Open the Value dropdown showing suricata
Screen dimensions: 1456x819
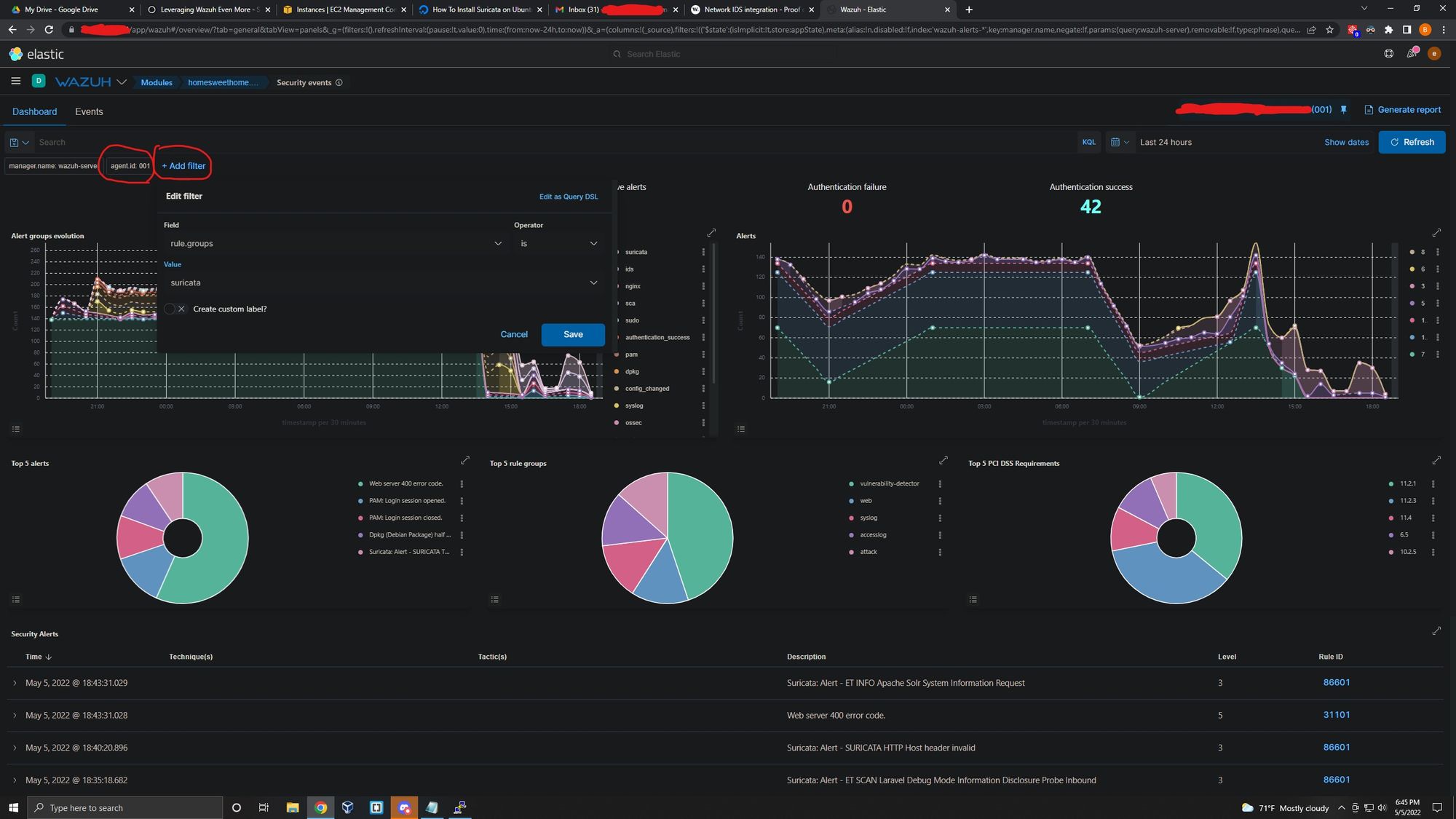click(x=384, y=282)
